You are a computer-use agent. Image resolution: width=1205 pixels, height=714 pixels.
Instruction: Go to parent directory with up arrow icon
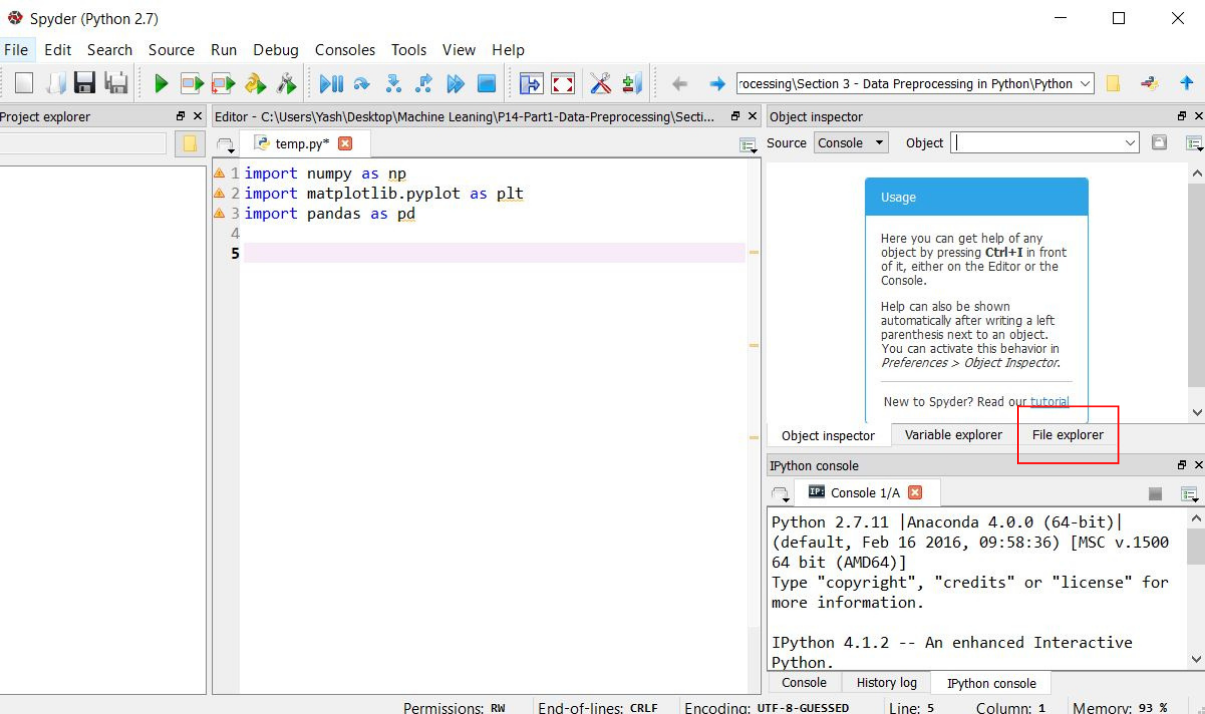[x=1186, y=82]
